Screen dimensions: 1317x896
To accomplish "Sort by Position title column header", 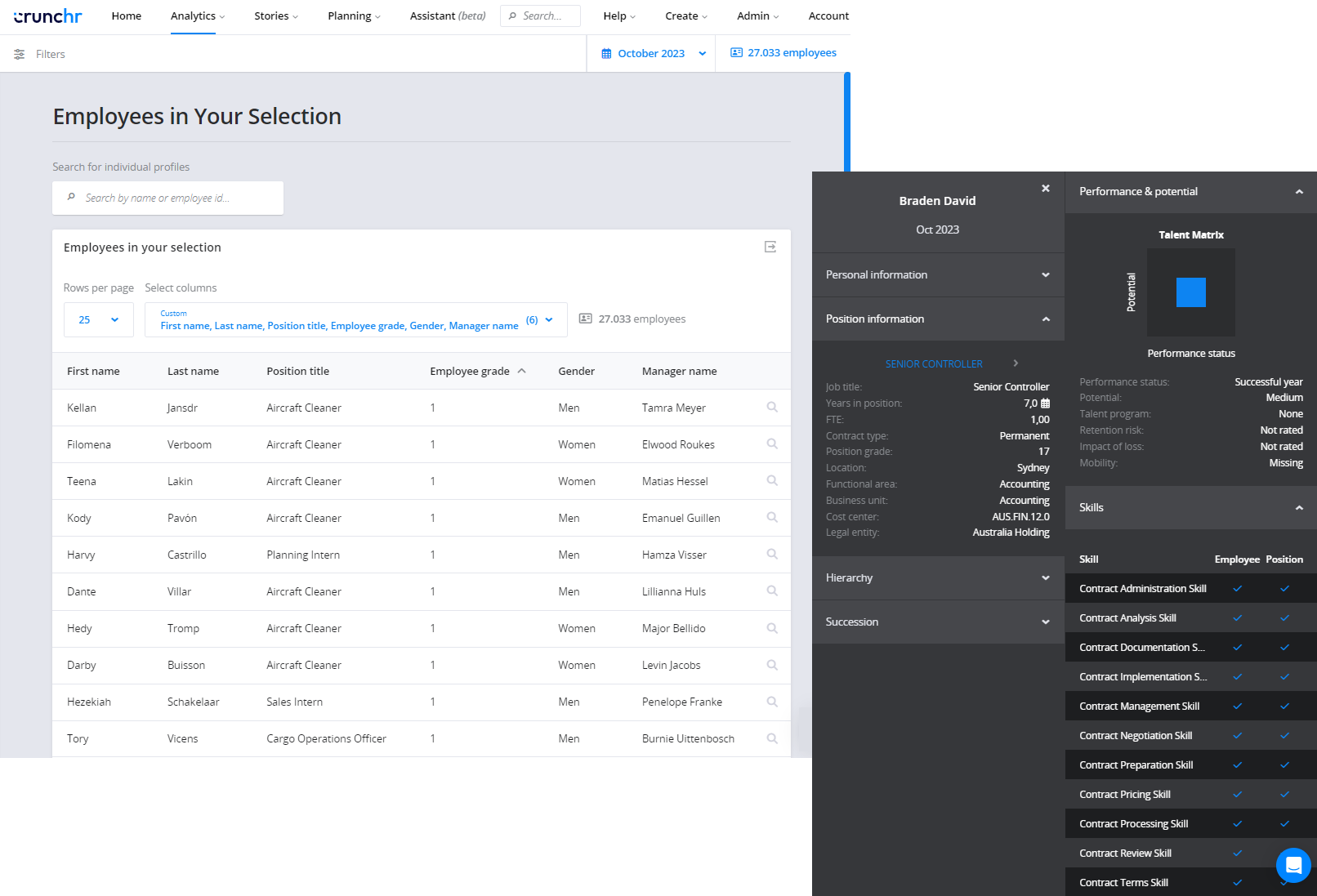I will click(x=297, y=372).
